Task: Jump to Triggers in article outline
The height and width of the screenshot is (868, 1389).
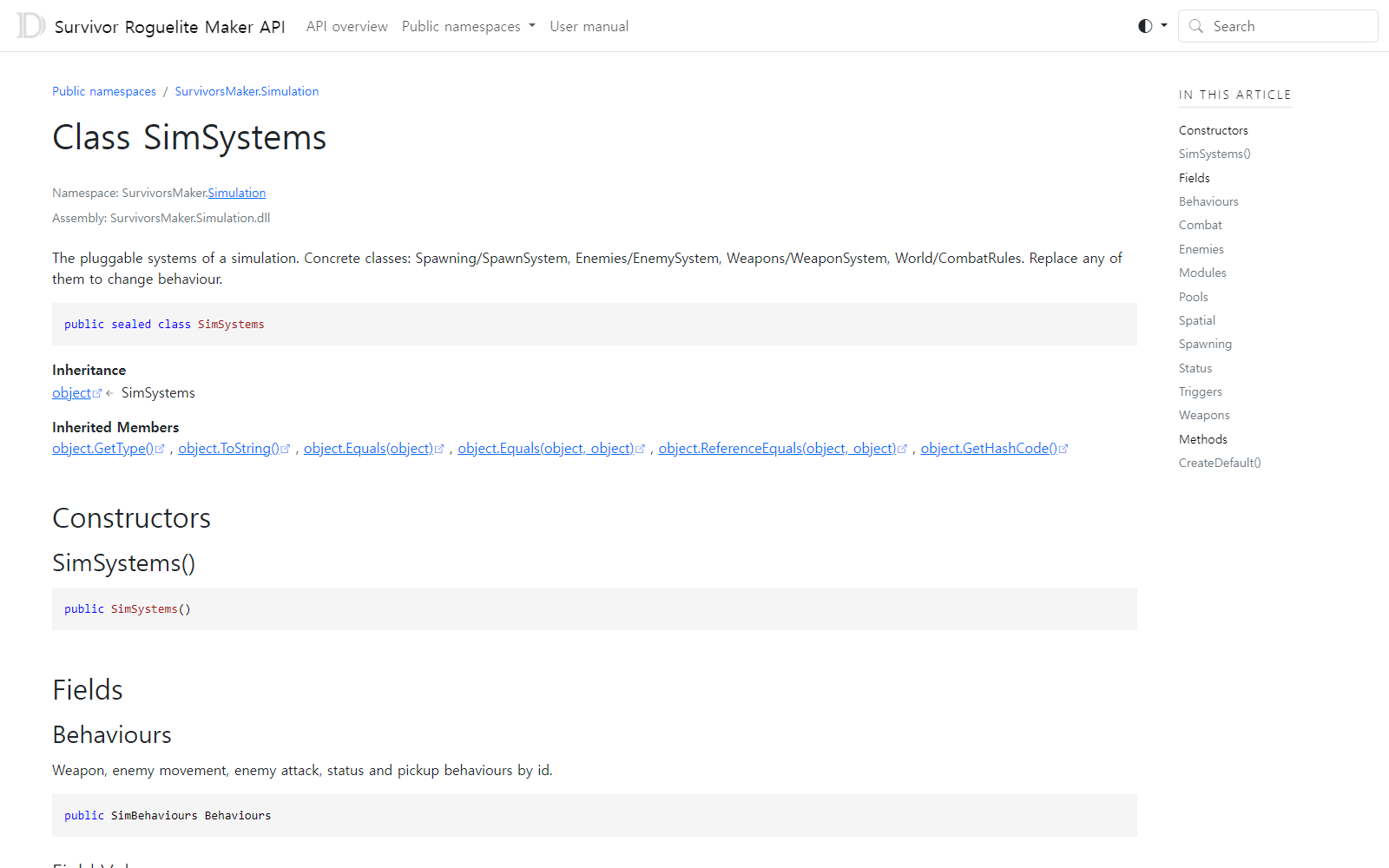Action: point(1200,391)
